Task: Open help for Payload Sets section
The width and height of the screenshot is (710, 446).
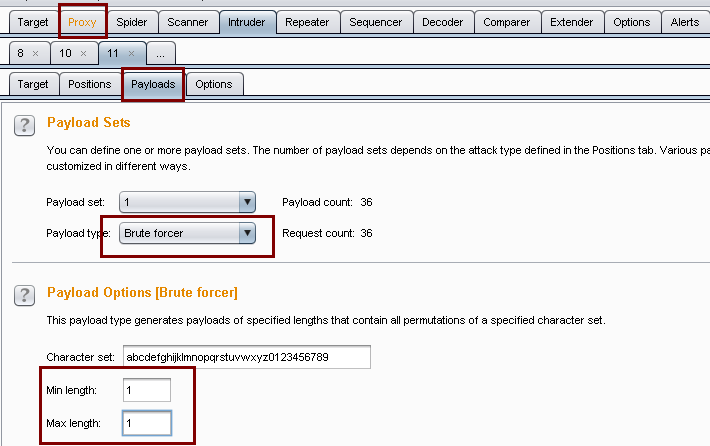Action: (x=24, y=125)
